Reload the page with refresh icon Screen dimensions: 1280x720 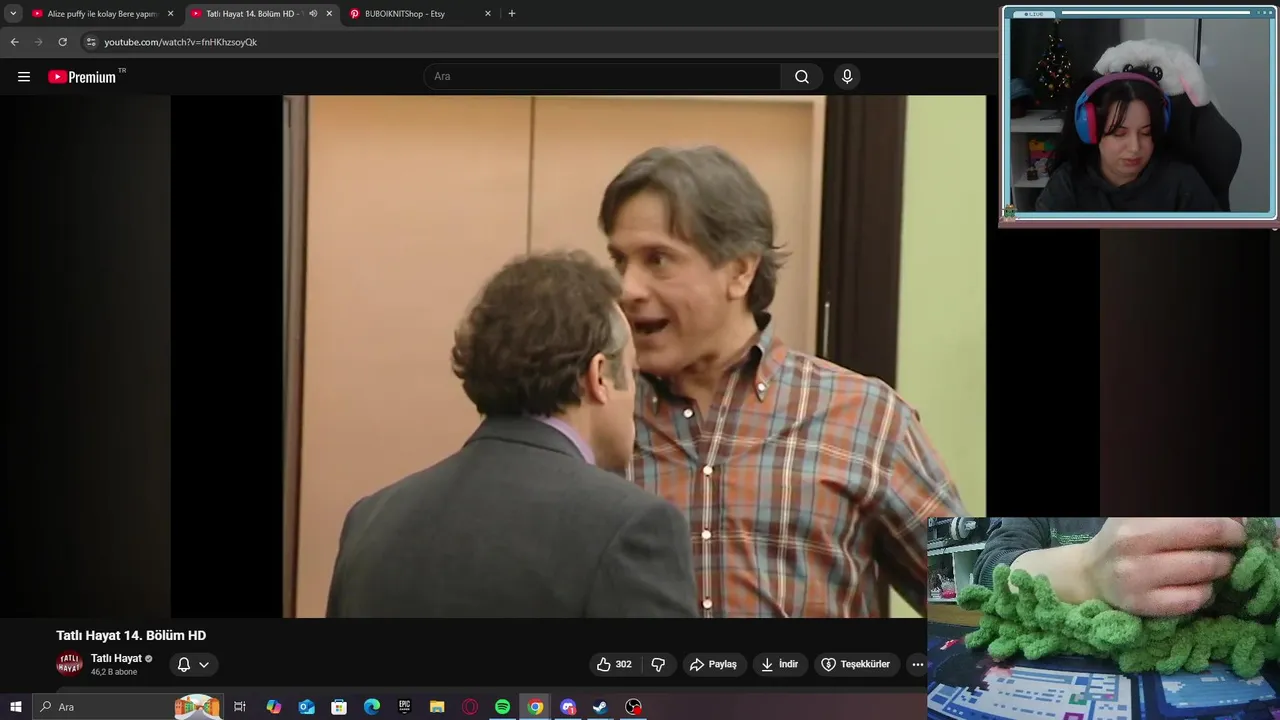(62, 42)
